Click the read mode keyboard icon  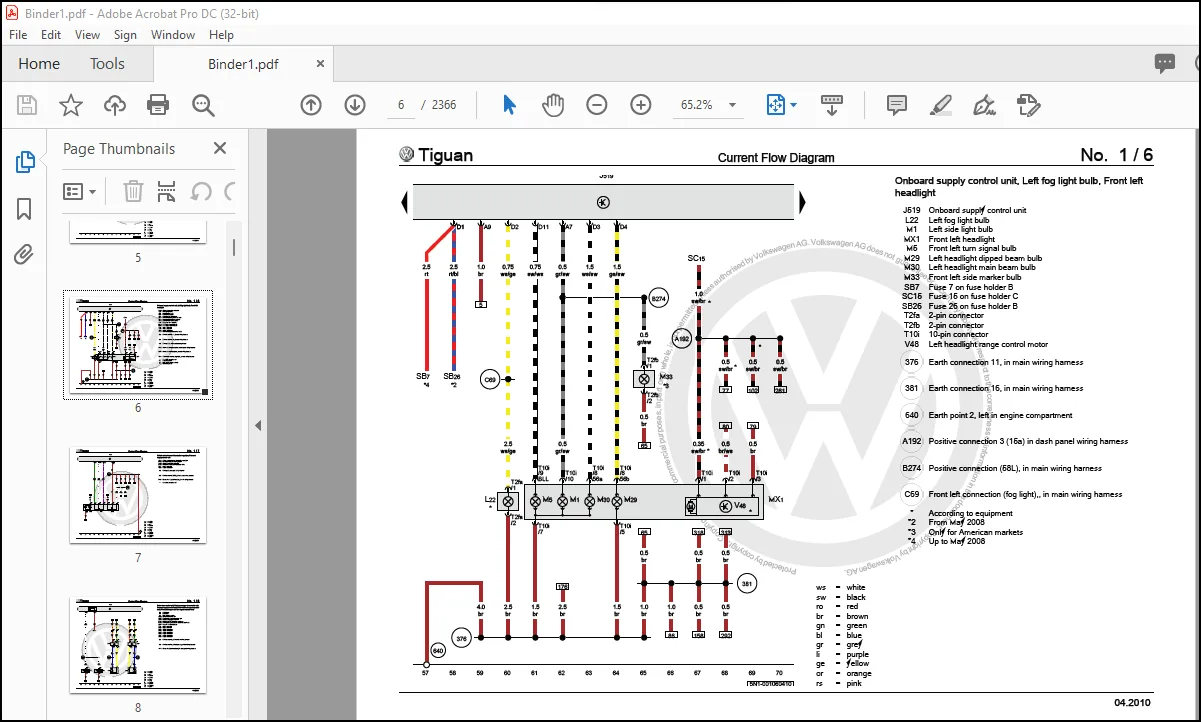(x=833, y=104)
